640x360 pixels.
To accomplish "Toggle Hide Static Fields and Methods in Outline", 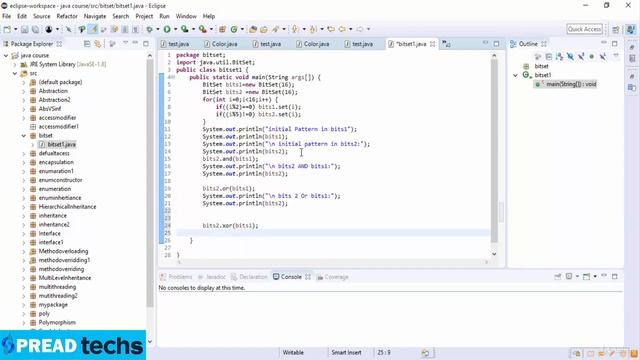I will pos(581,56).
